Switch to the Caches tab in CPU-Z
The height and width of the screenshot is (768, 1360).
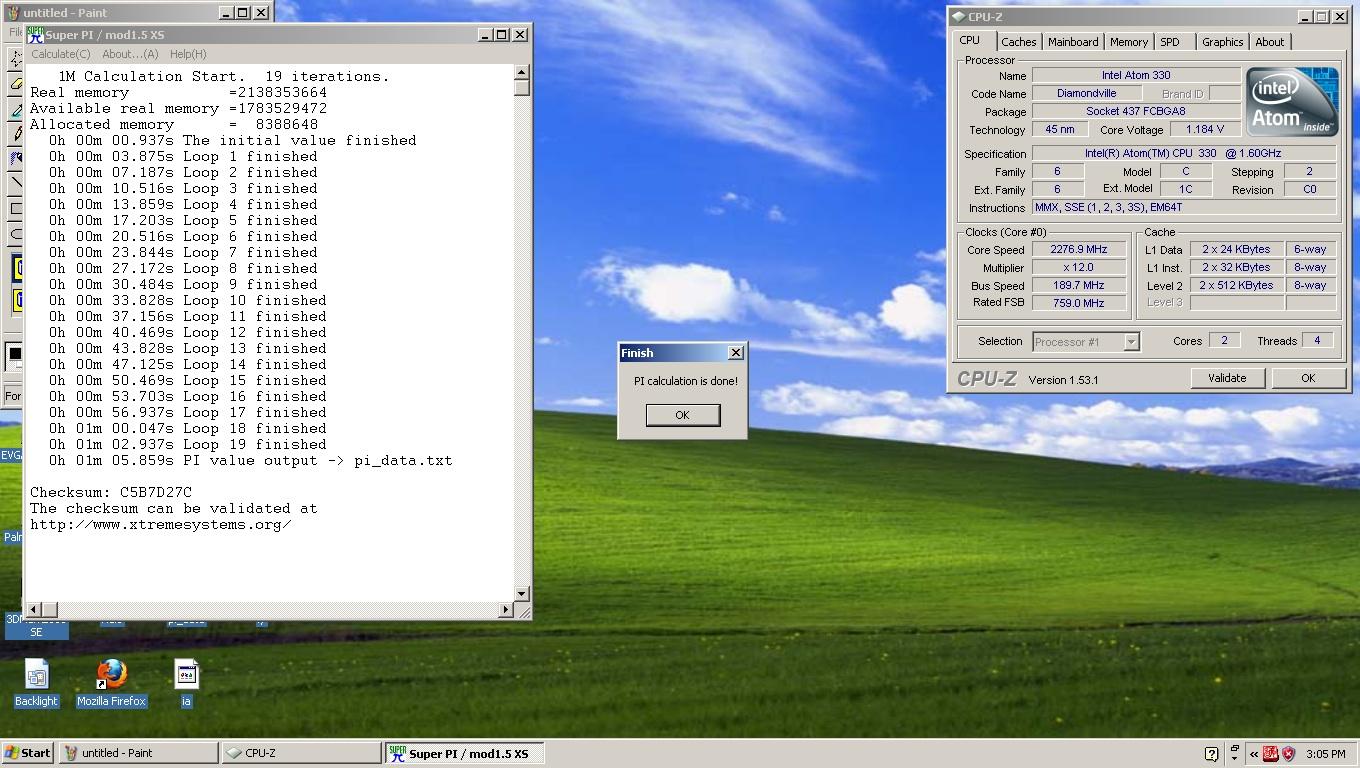pyautogui.click(x=1019, y=42)
